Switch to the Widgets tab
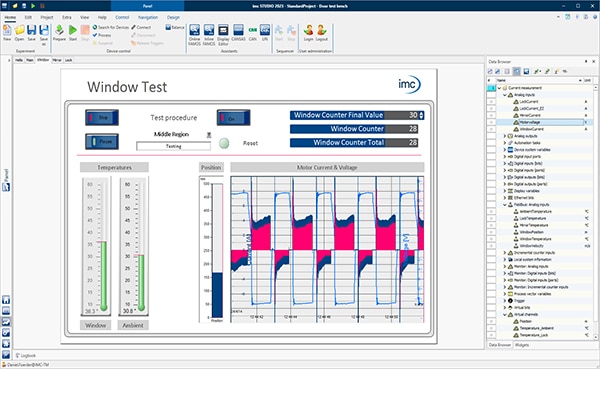This screenshot has width=600, height=400. point(522,345)
